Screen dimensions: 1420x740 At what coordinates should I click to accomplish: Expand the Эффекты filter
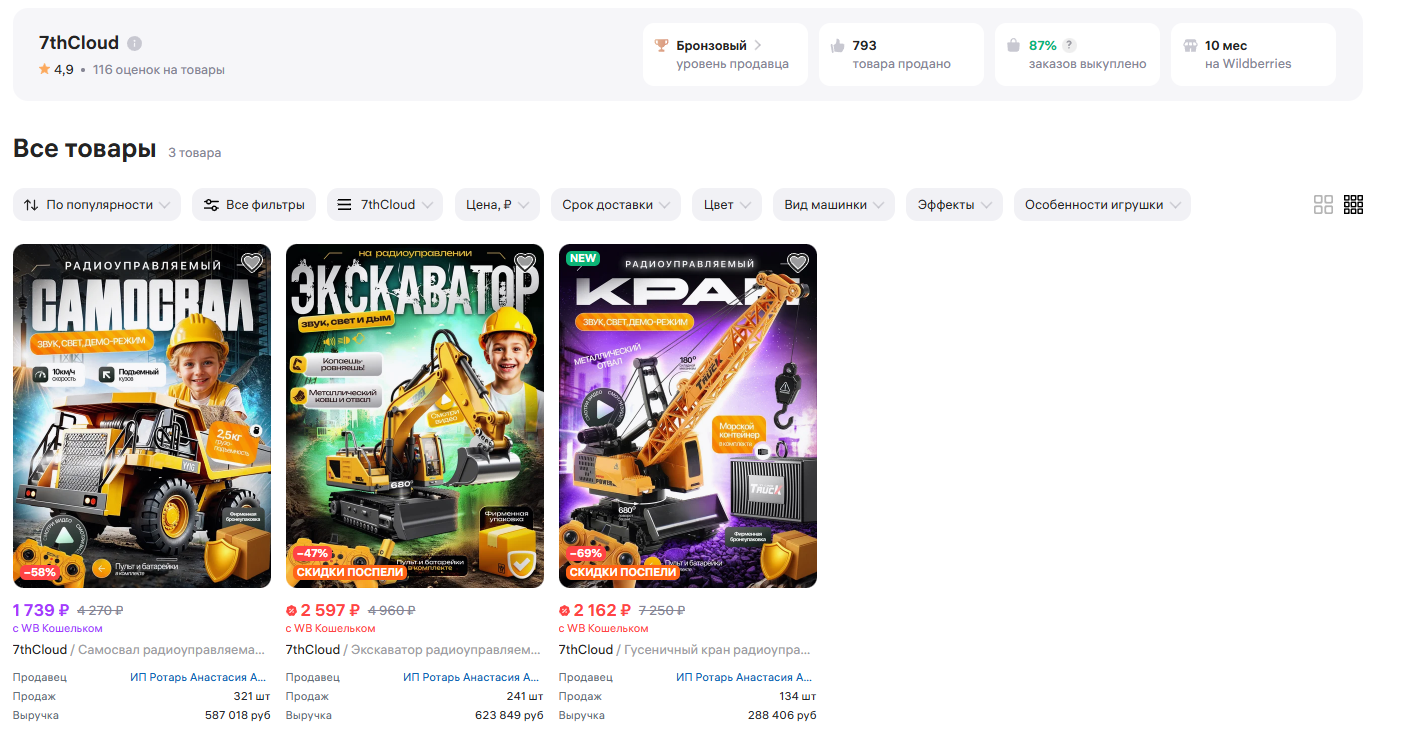[x=954, y=205]
